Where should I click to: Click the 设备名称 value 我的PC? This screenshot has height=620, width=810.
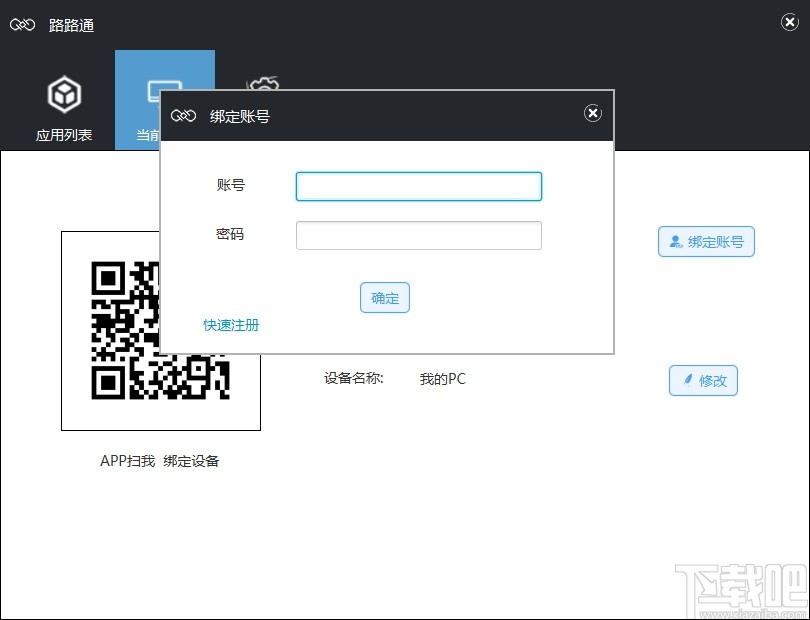pyautogui.click(x=442, y=379)
